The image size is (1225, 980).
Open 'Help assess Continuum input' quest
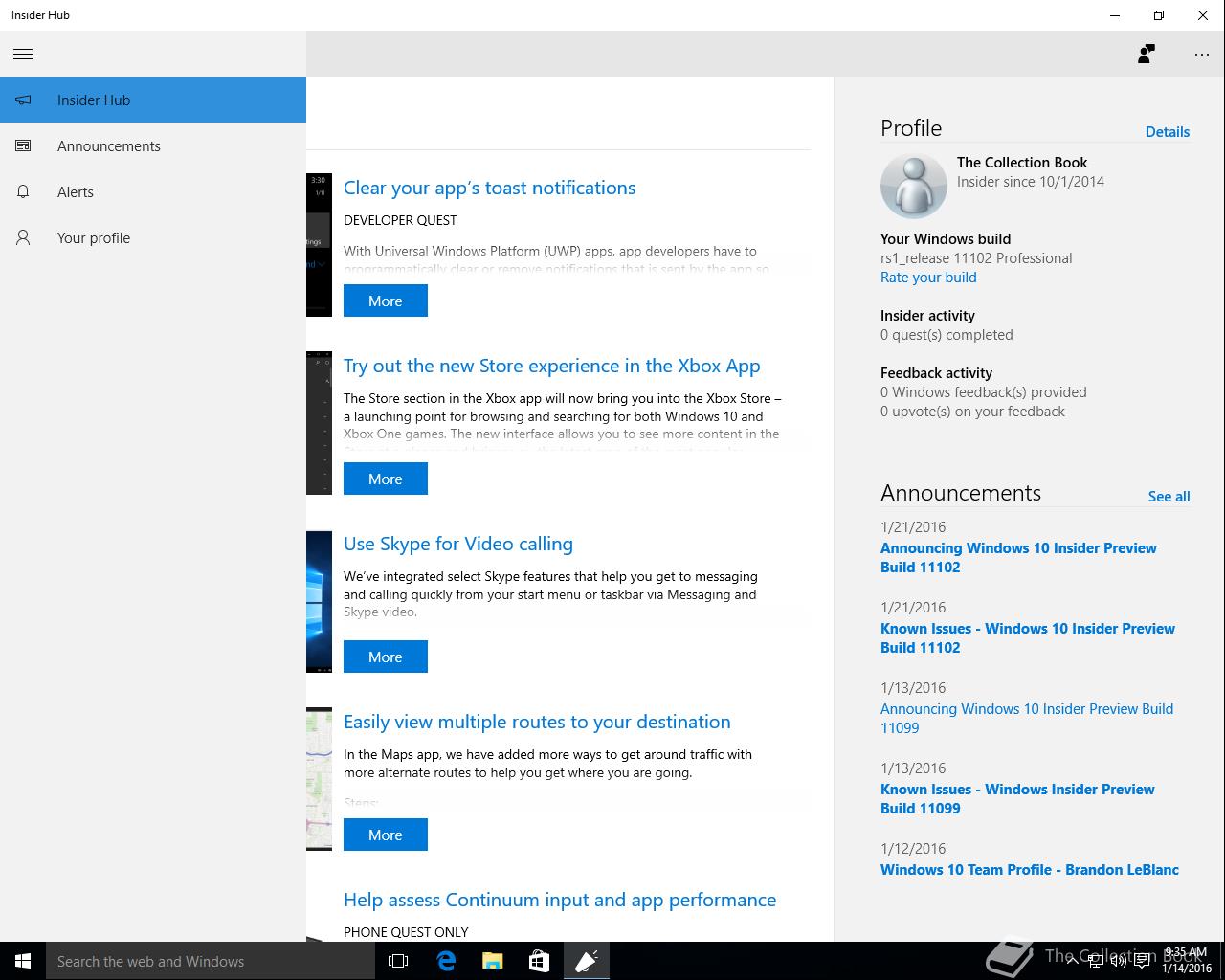click(x=560, y=900)
